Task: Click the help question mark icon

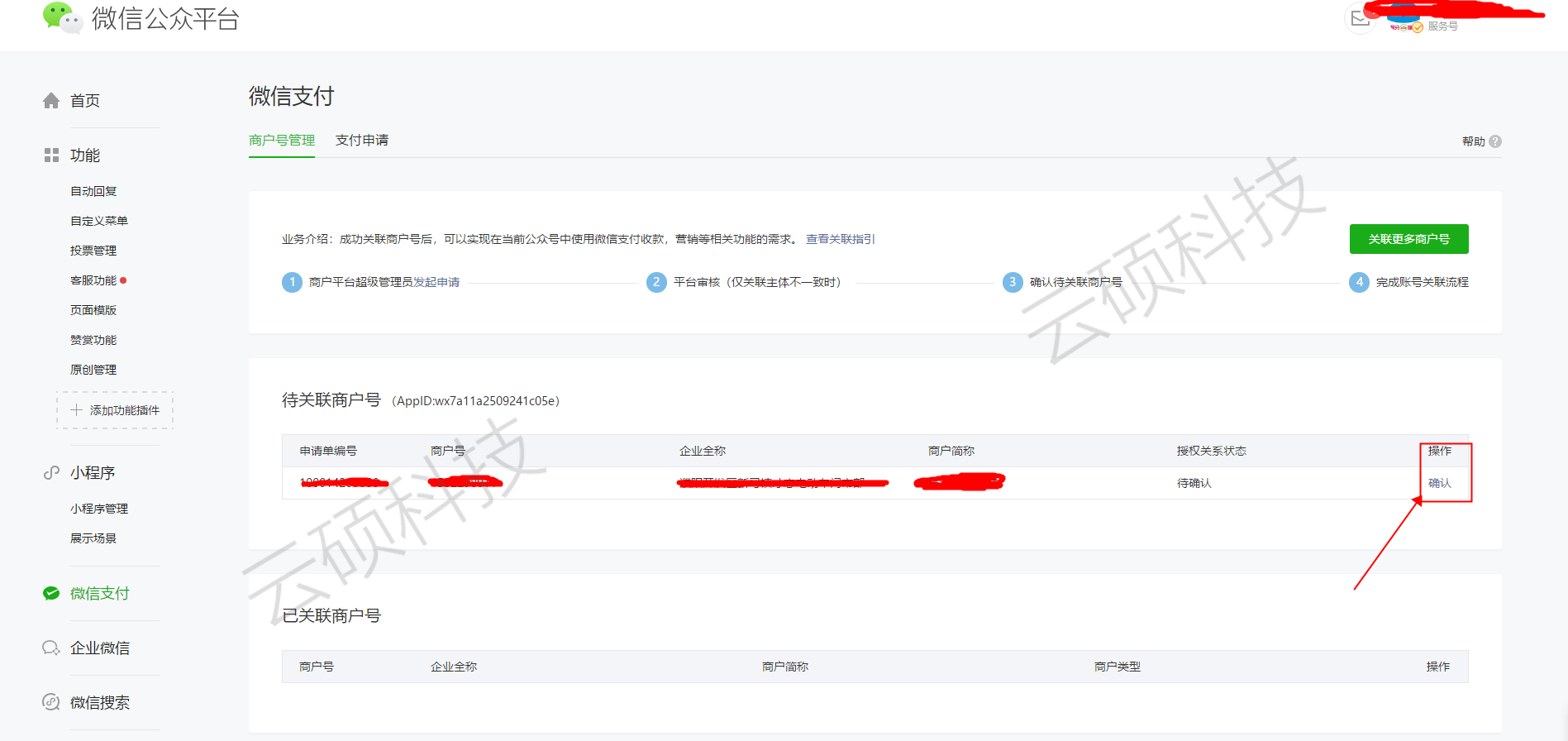Action: [x=1495, y=141]
